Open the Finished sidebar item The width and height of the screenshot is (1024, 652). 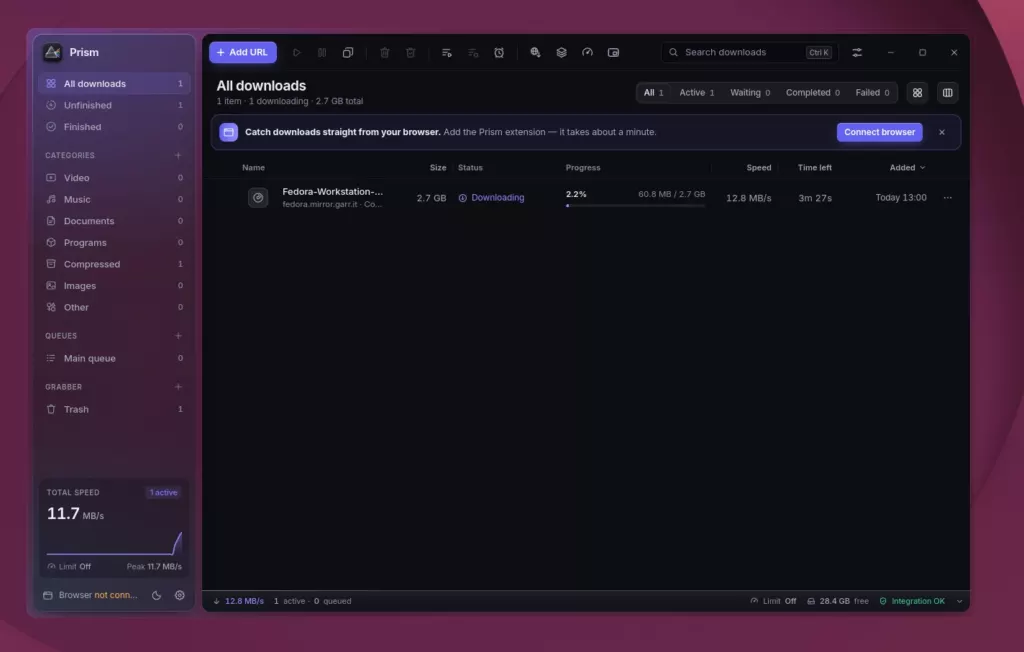click(x=114, y=127)
